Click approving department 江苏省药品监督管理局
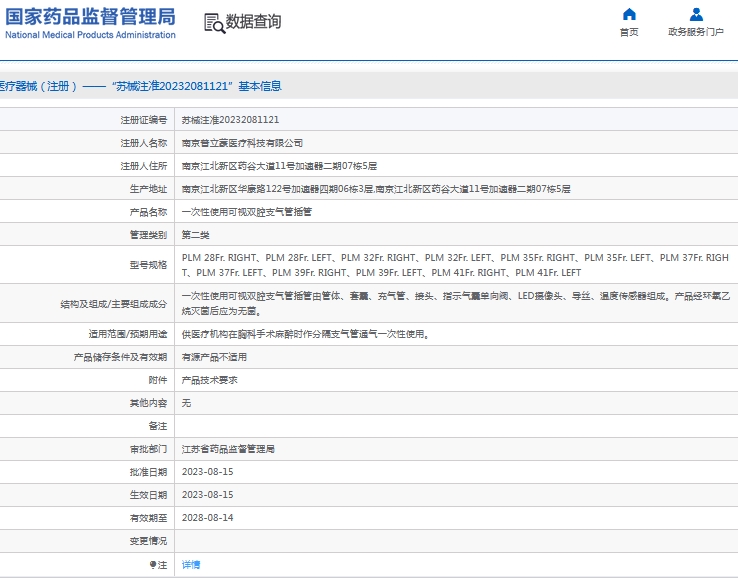The height and width of the screenshot is (579, 738). point(228,449)
